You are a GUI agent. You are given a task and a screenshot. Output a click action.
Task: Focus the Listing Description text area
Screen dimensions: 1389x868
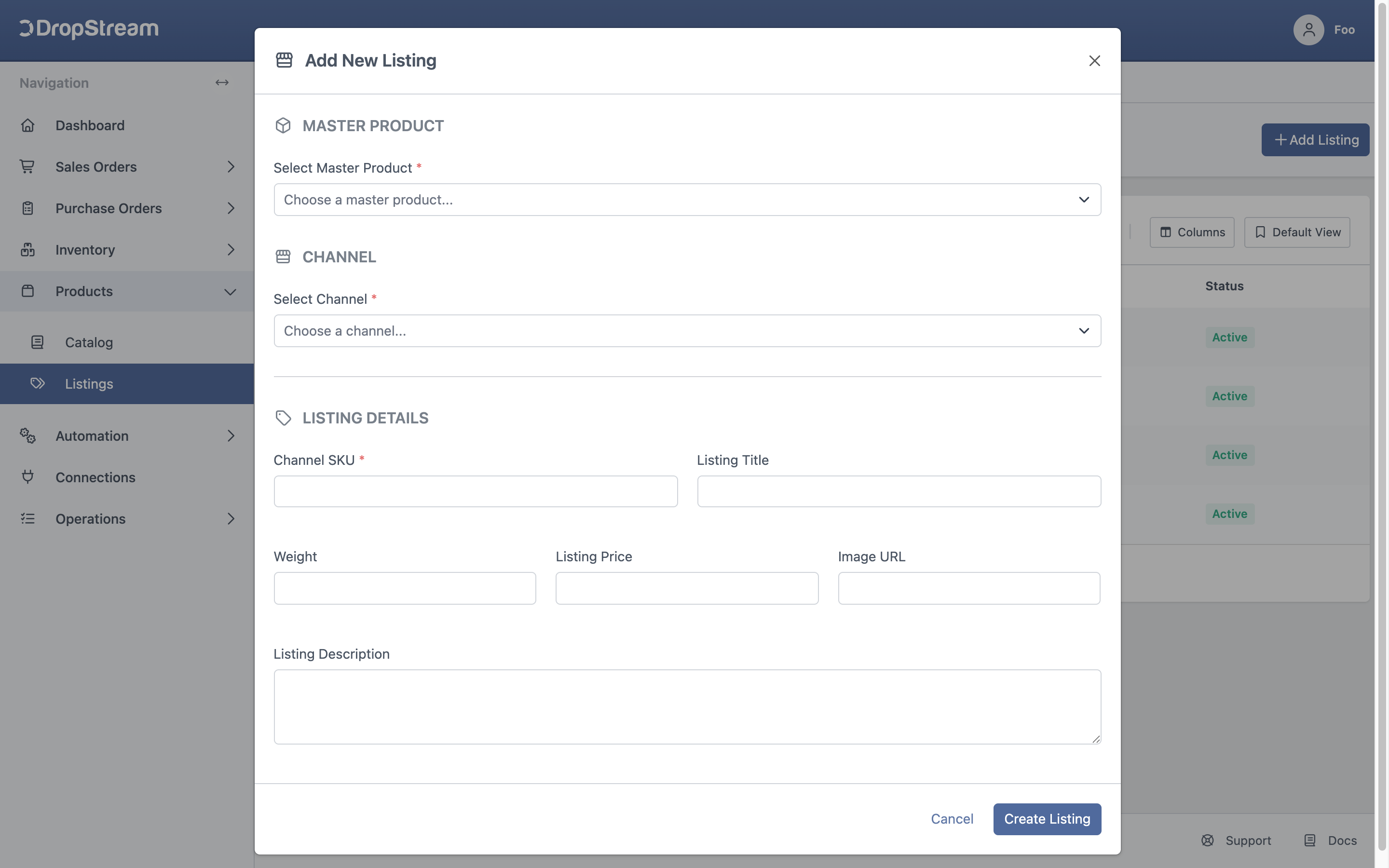coord(687,706)
